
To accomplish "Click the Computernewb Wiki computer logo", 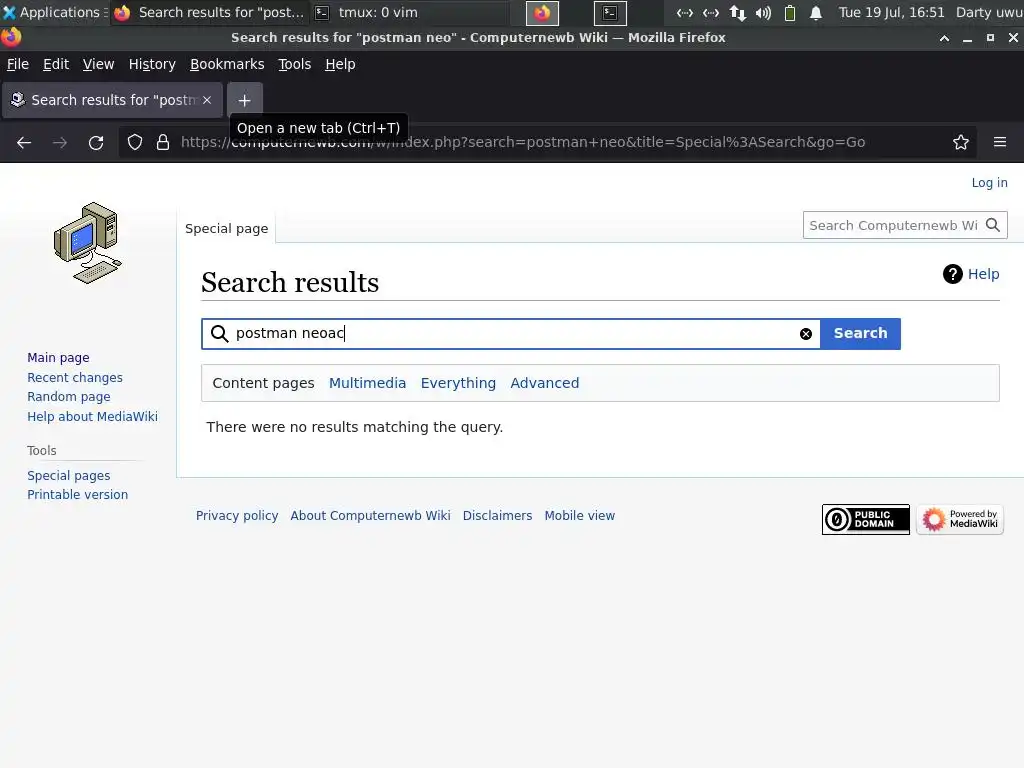I will [x=88, y=243].
